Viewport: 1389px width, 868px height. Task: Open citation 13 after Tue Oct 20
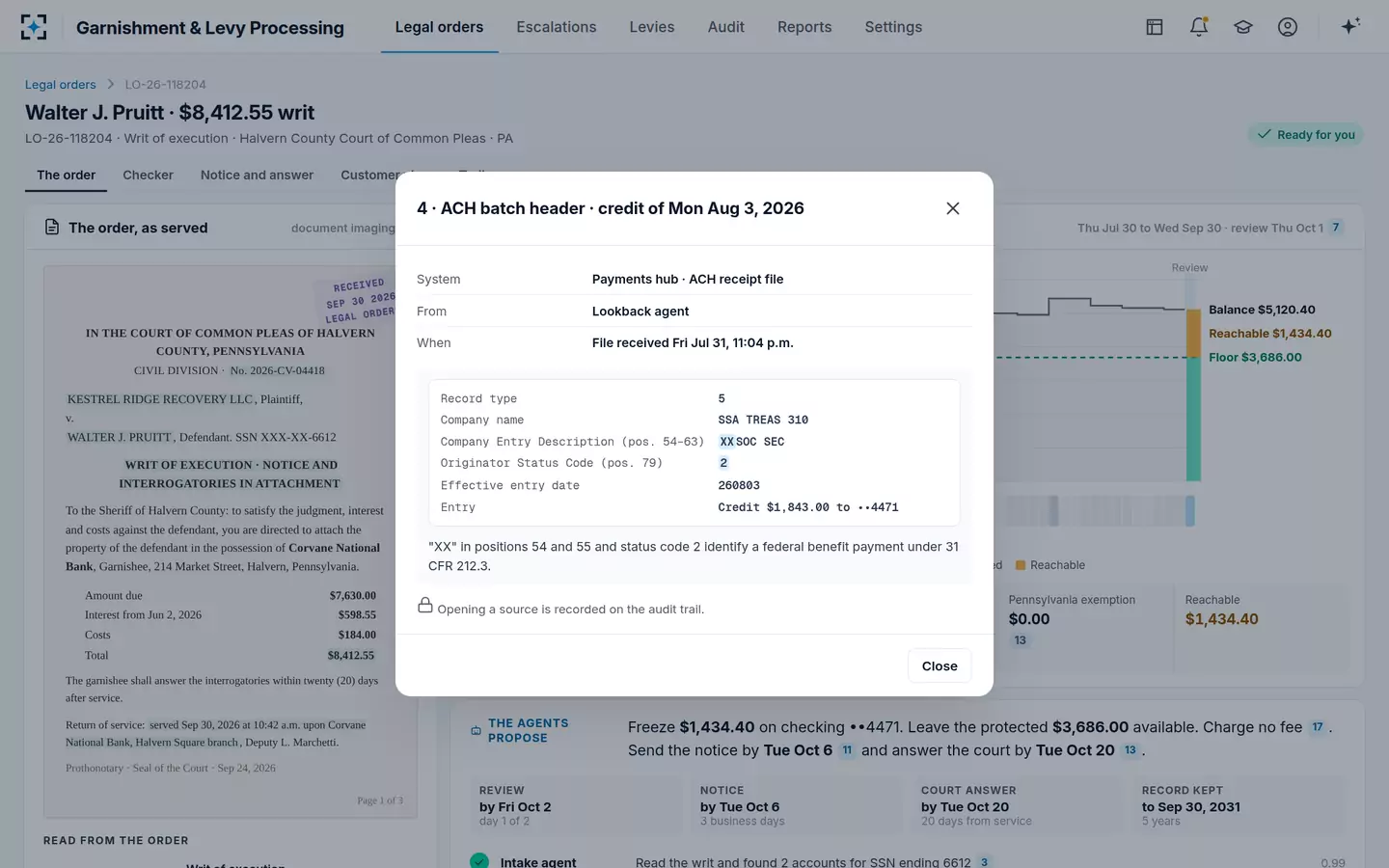(x=1130, y=750)
